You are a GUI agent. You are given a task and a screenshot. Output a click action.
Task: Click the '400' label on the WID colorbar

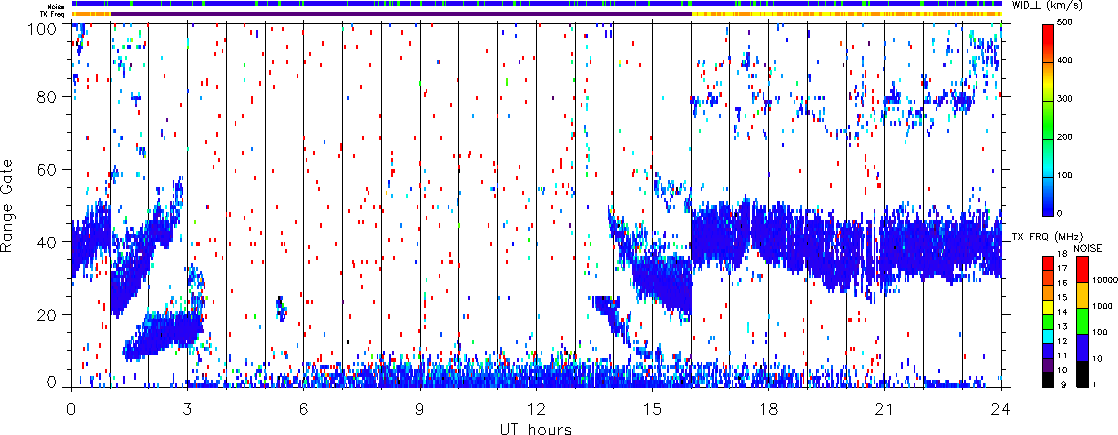pos(1067,61)
